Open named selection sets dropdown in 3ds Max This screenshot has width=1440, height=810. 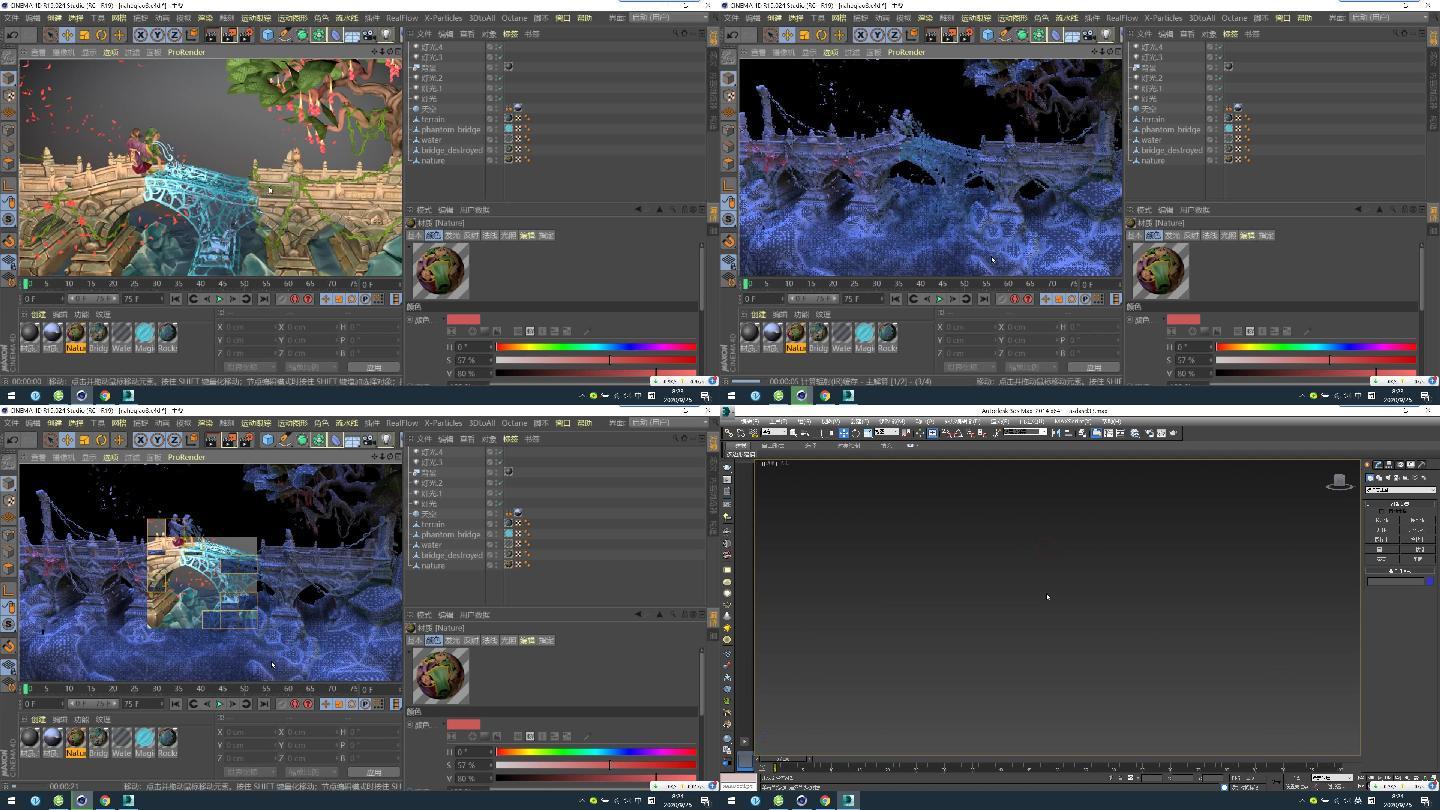coord(1025,432)
